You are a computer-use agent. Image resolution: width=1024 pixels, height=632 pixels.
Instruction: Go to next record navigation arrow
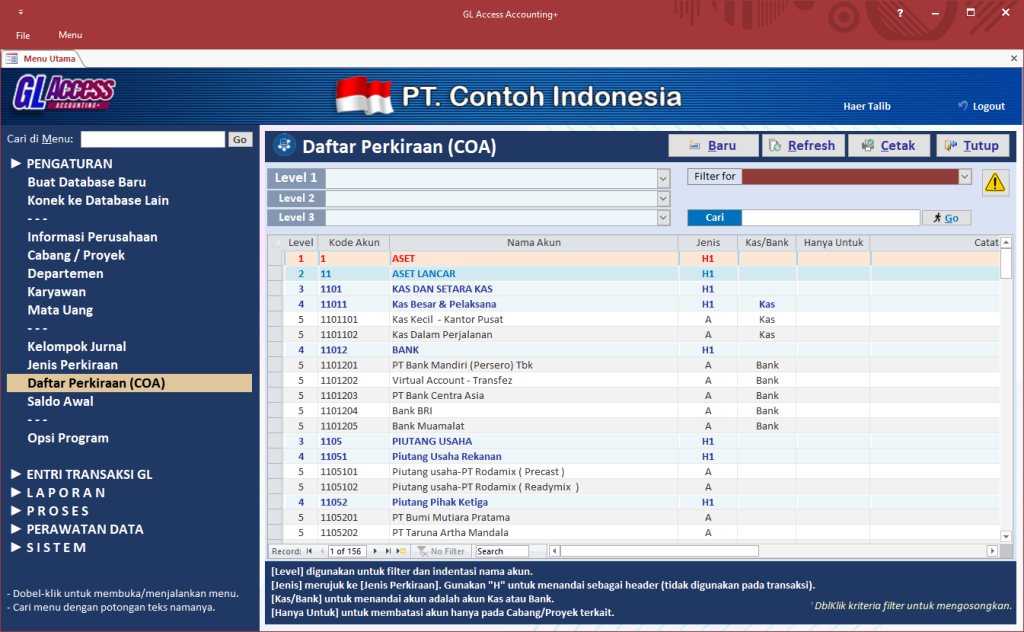point(375,551)
